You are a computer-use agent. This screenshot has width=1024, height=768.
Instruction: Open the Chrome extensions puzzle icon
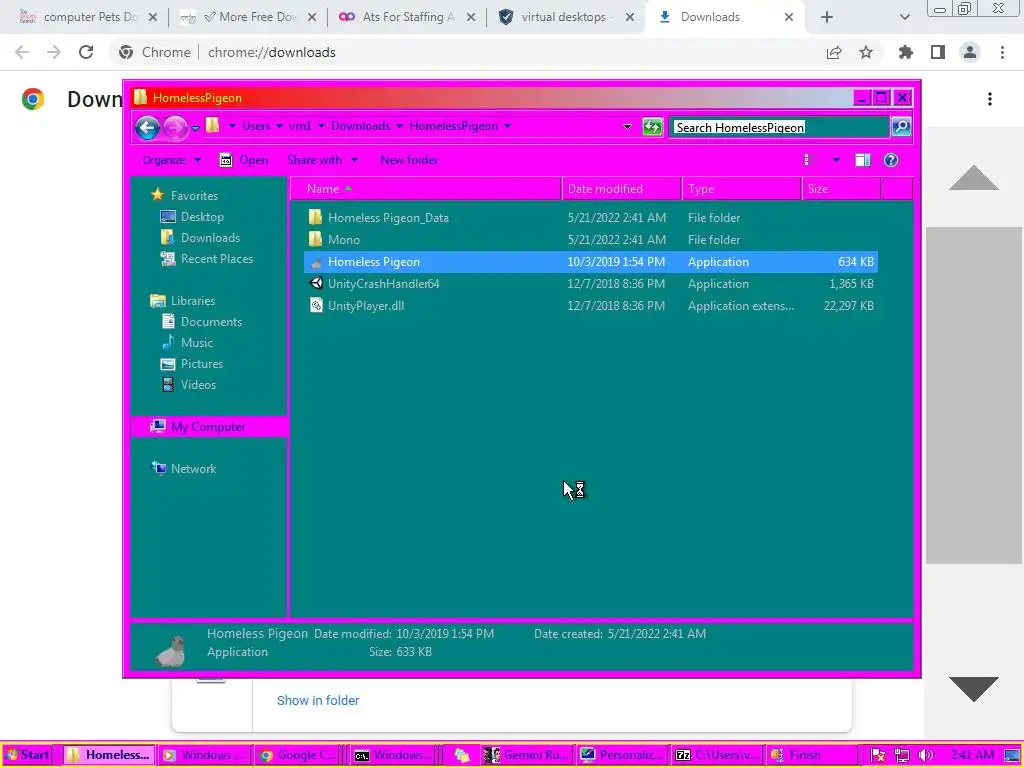(x=906, y=52)
